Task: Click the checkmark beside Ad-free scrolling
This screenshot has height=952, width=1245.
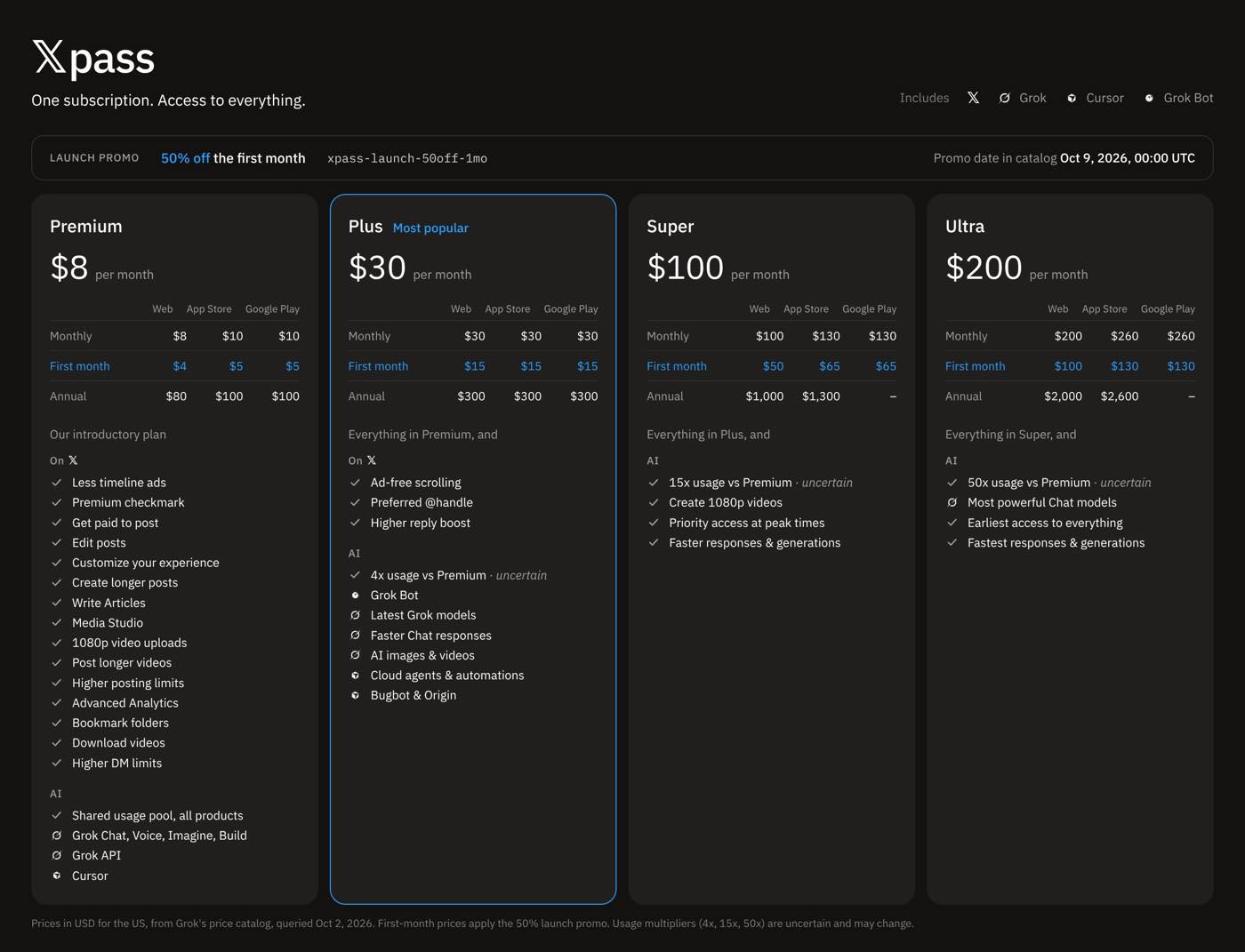Action: [x=355, y=483]
